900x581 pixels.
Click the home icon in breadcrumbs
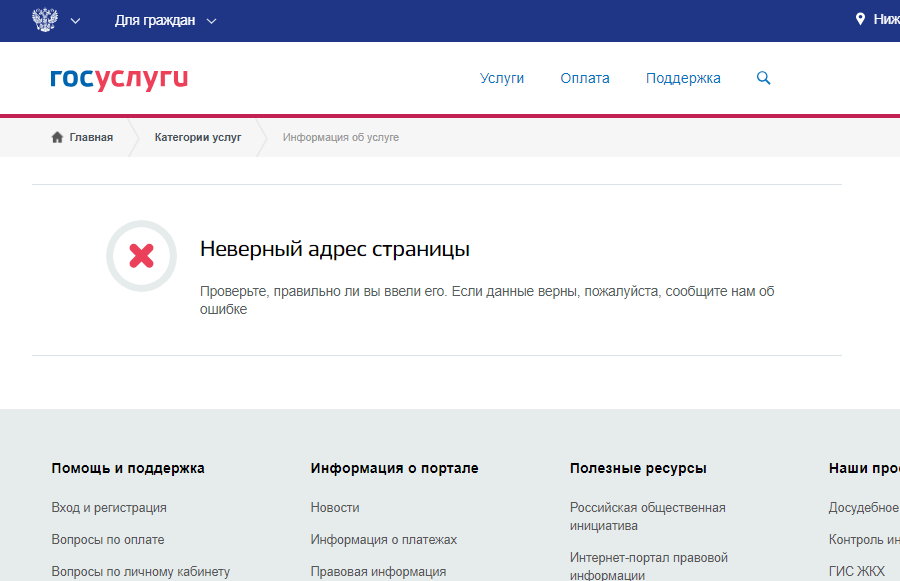(x=57, y=137)
